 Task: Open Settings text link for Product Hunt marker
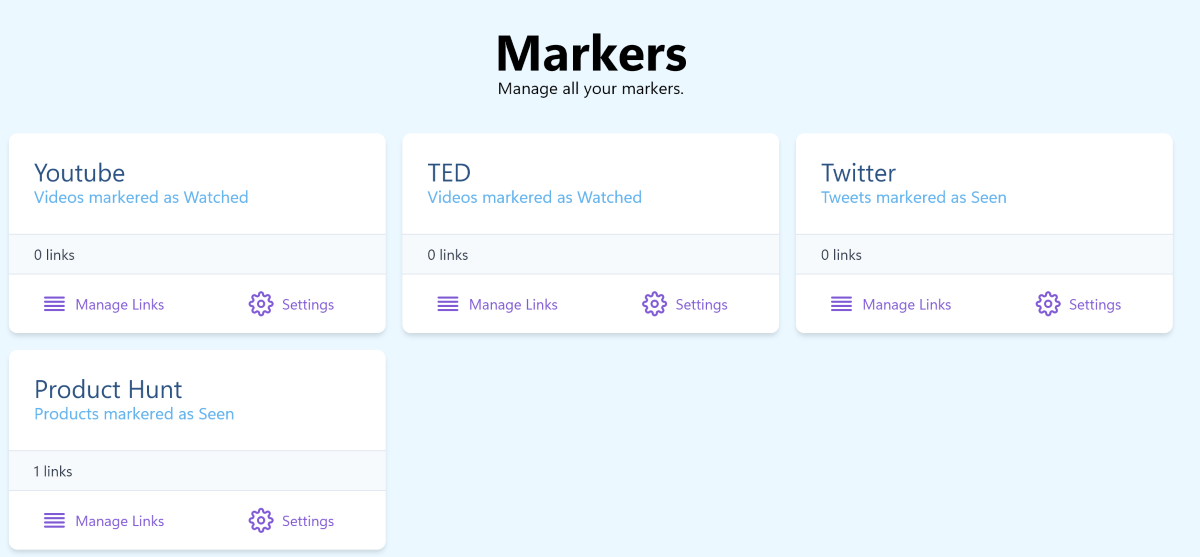(x=308, y=521)
